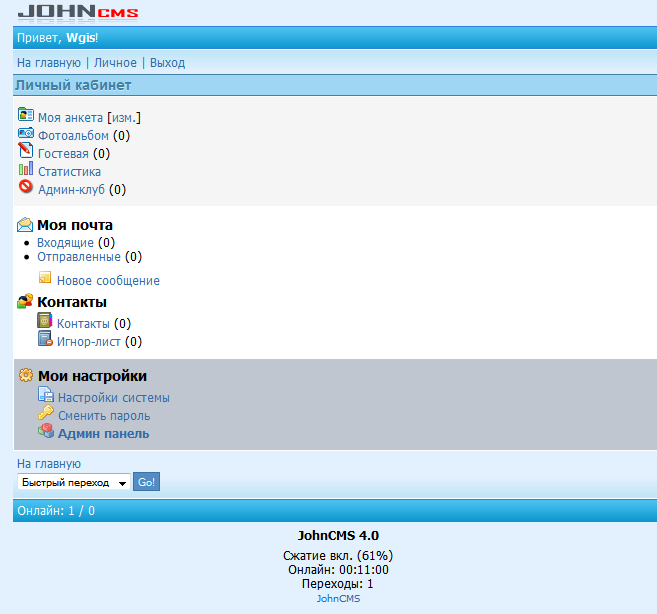Screen dimensions: 657x614
Task: Open the Фотоальбом link
Action: [73, 136]
